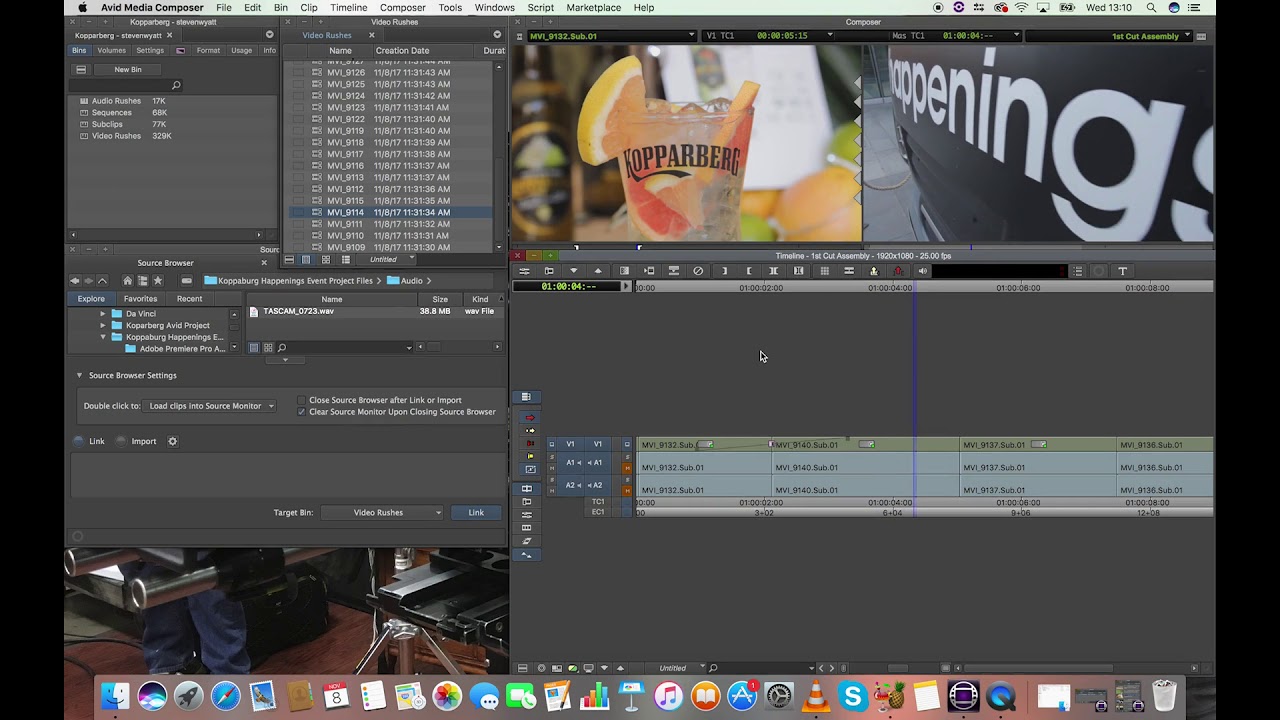This screenshot has width=1280, height=720.
Task: Expand the Da Vinci folder
Action: point(102,314)
